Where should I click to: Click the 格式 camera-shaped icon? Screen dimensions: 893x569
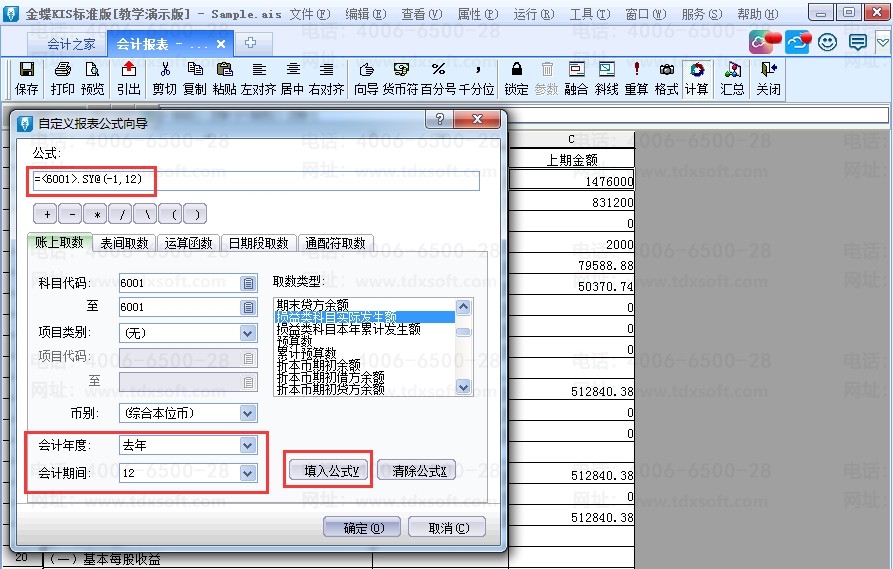point(667,70)
